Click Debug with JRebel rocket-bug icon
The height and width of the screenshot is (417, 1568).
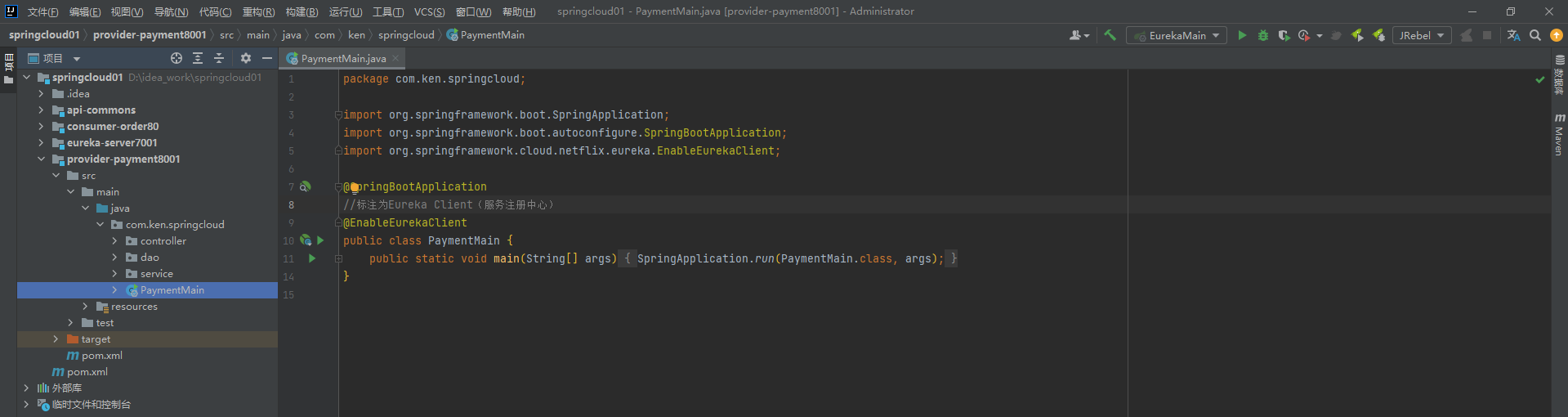point(1378,35)
